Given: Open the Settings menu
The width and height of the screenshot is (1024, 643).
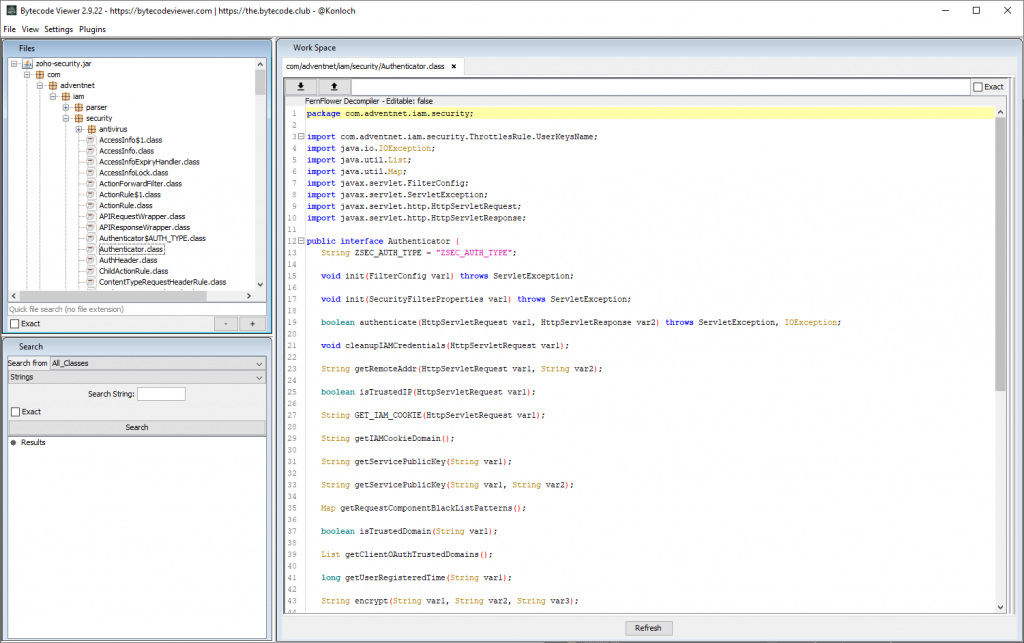Looking at the screenshot, I should point(58,29).
